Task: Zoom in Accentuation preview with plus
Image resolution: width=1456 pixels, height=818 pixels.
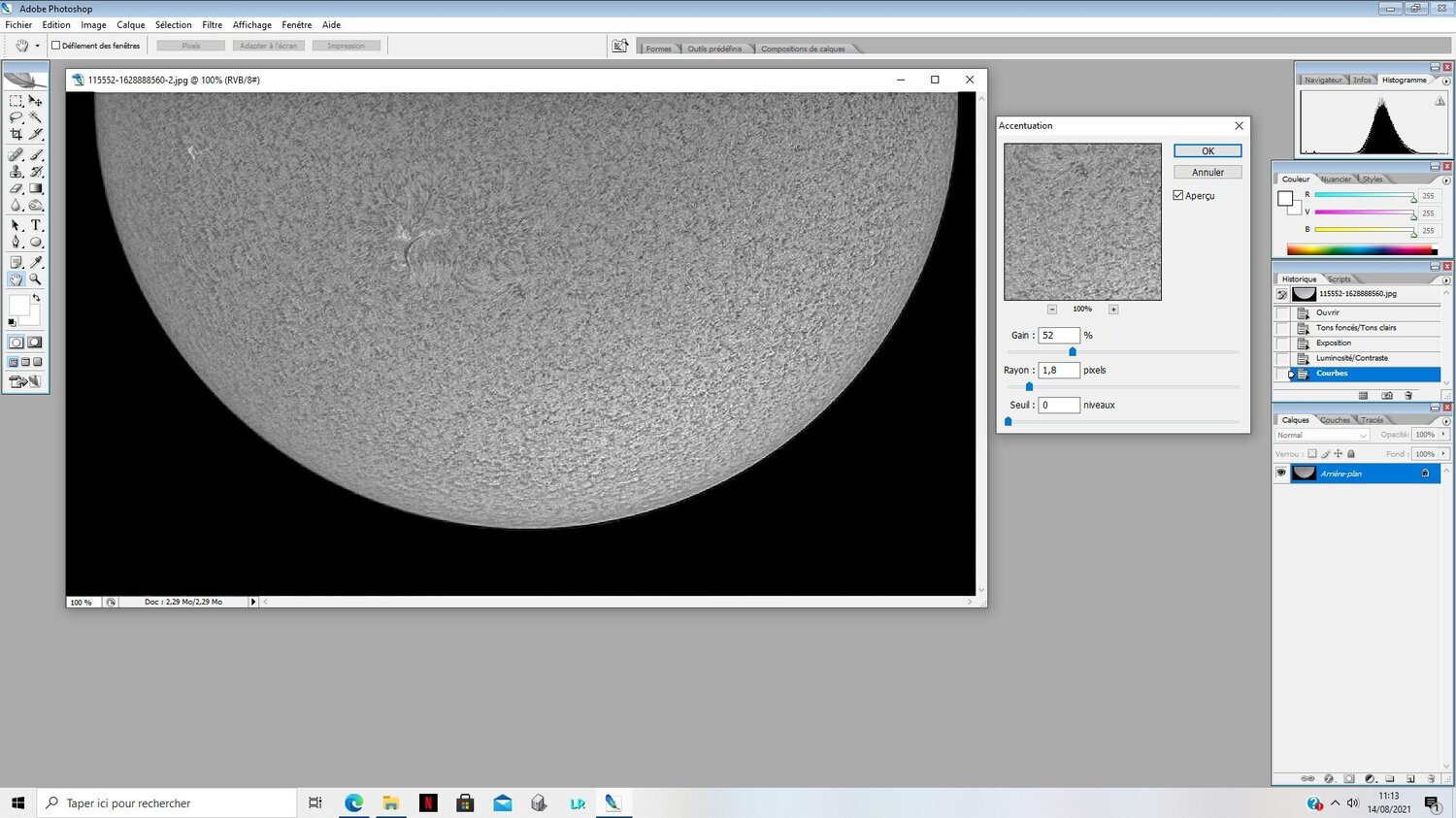Action: 1113,310
